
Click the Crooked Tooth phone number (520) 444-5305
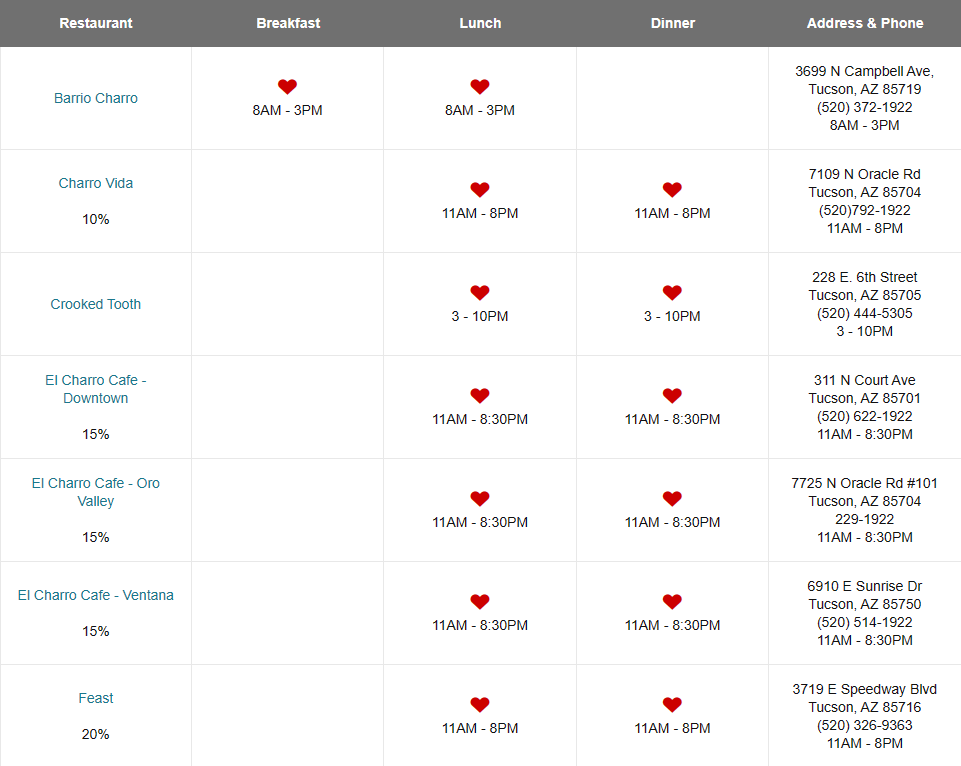click(865, 313)
